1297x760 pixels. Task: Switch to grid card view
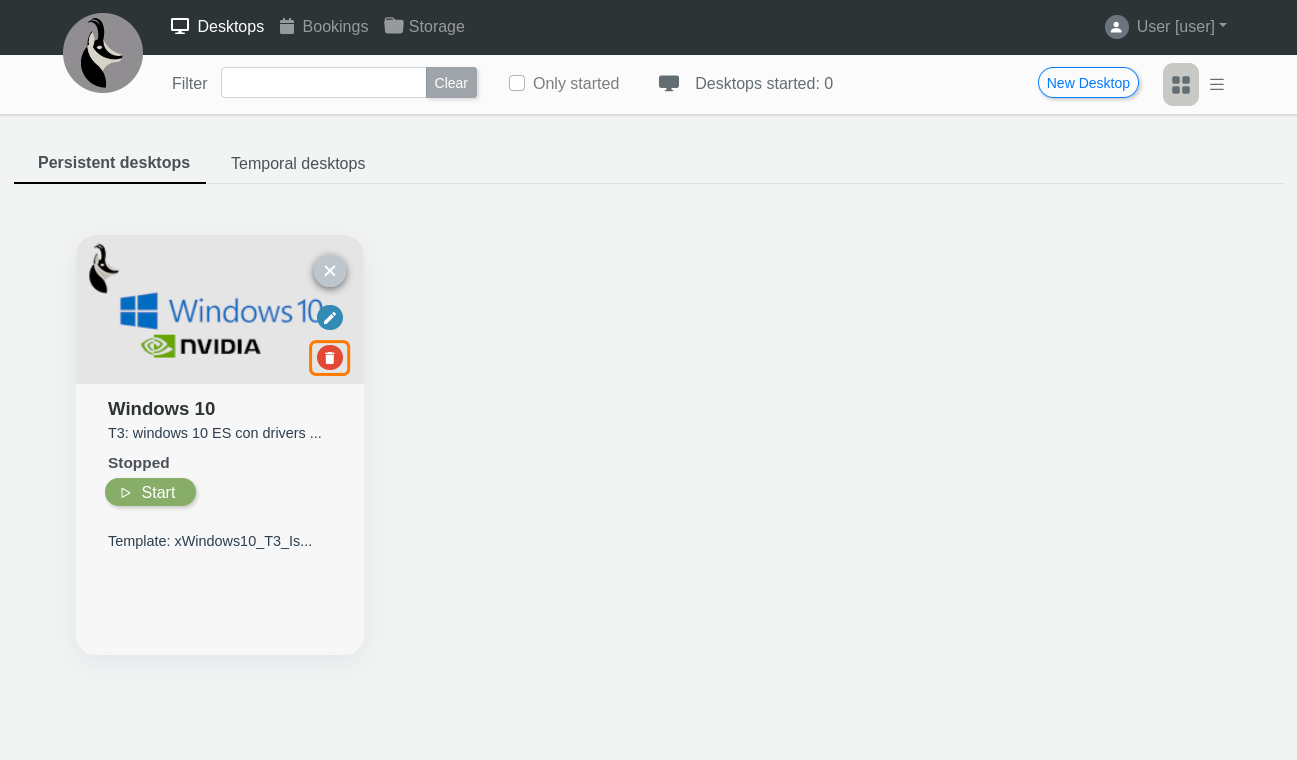tap(1180, 84)
